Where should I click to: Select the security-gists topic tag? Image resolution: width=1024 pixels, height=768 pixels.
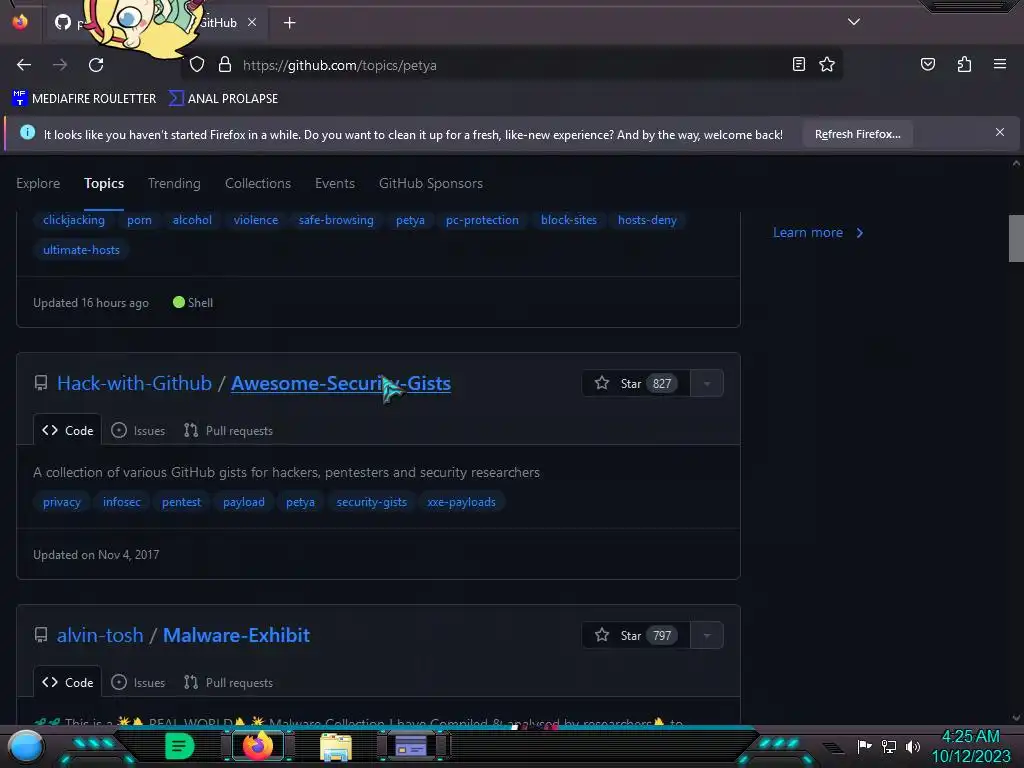[372, 502]
